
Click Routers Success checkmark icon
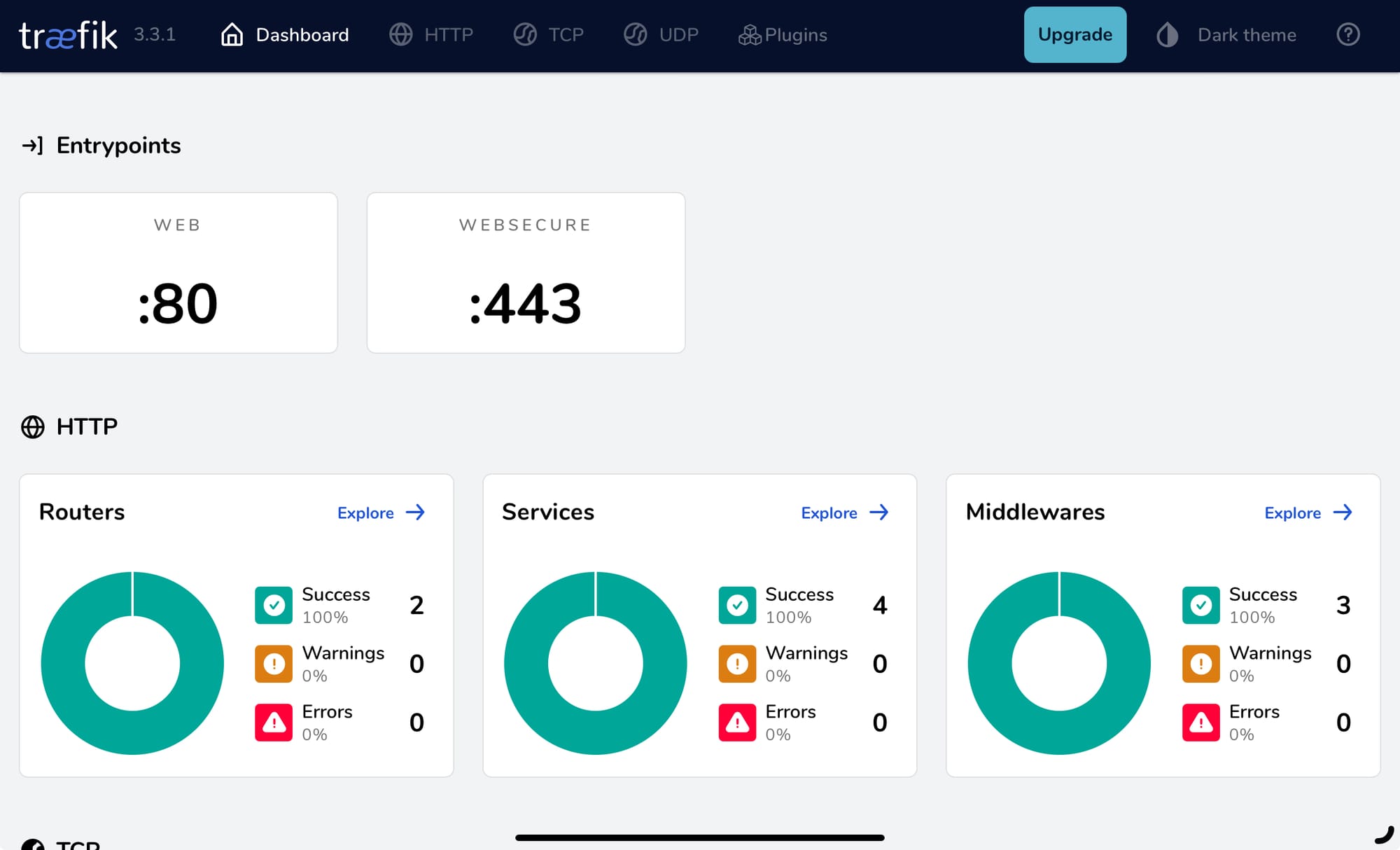click(x=274, y=605)
